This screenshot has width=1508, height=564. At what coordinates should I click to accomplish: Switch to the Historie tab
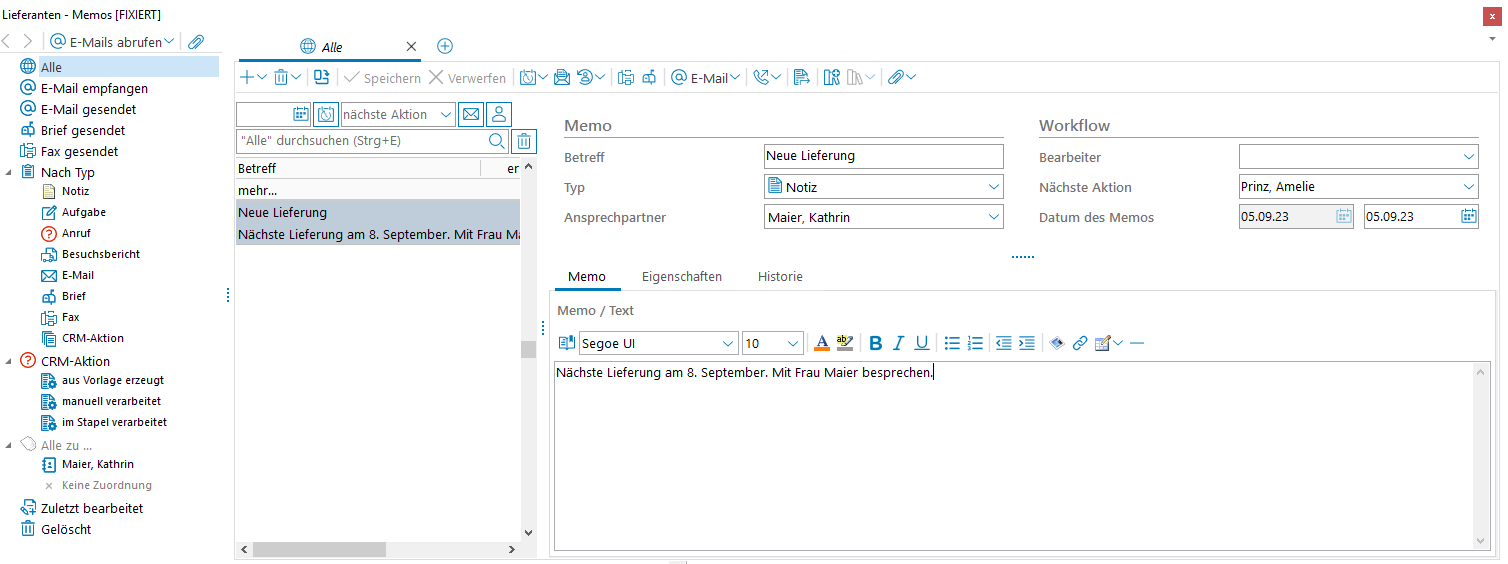click(x=780, y=276)
